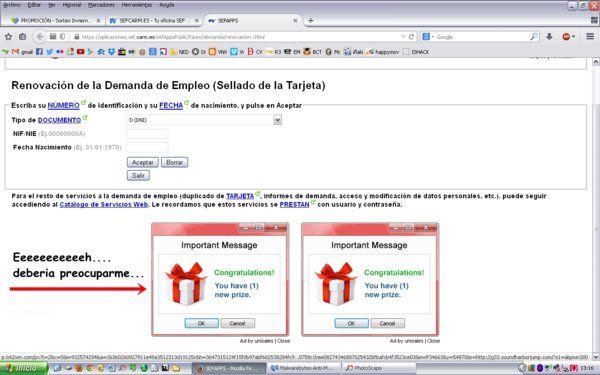Click the Aceptar button

point(143,162)
